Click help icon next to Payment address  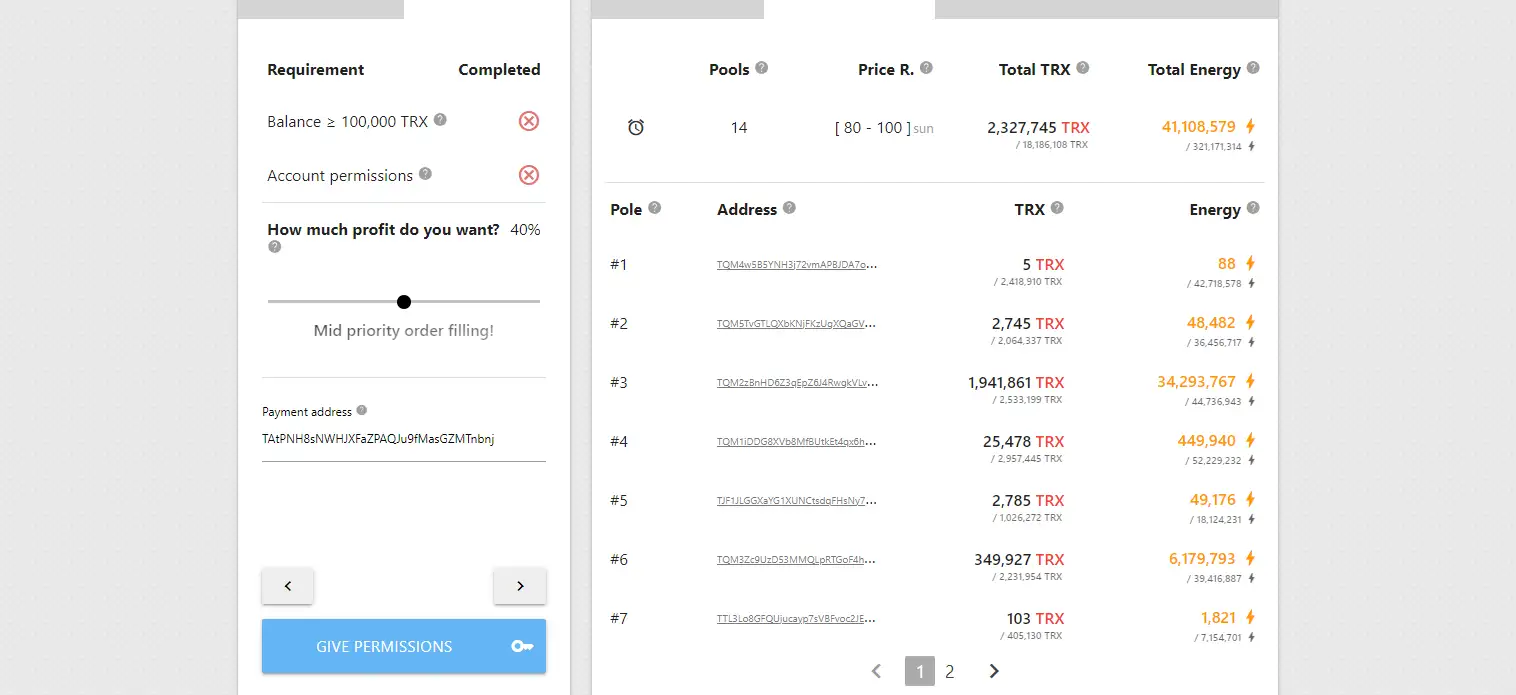pos(362,410)
